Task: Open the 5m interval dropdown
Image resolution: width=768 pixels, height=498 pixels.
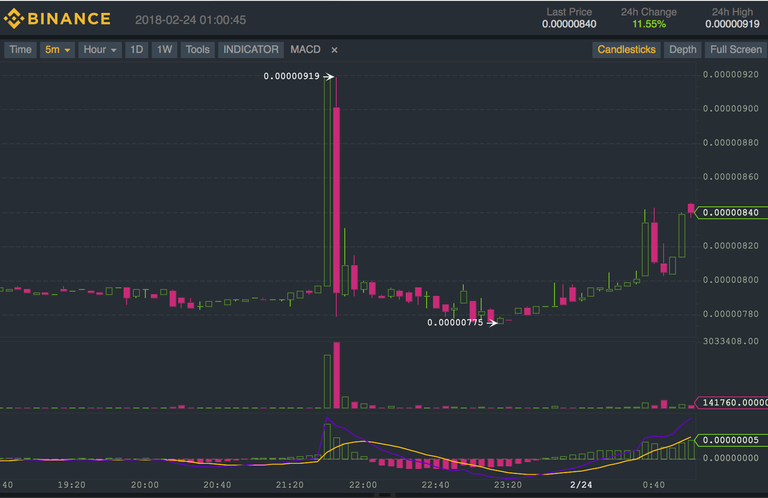Action: click(57, 49)
